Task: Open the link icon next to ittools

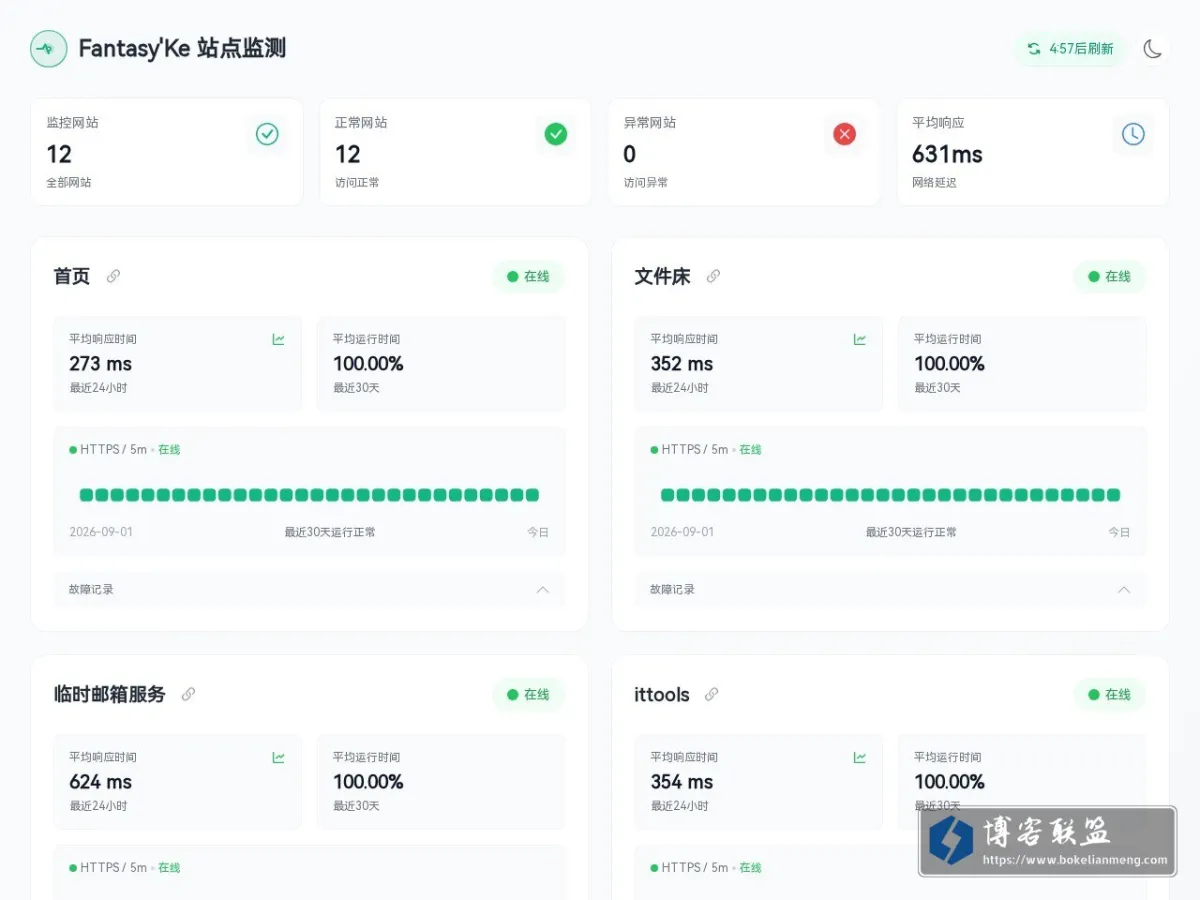Action: pos(712,694)
